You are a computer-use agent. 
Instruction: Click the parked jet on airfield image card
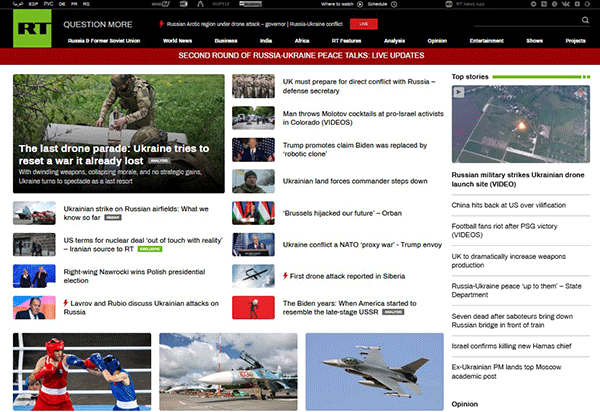point(228,371)
